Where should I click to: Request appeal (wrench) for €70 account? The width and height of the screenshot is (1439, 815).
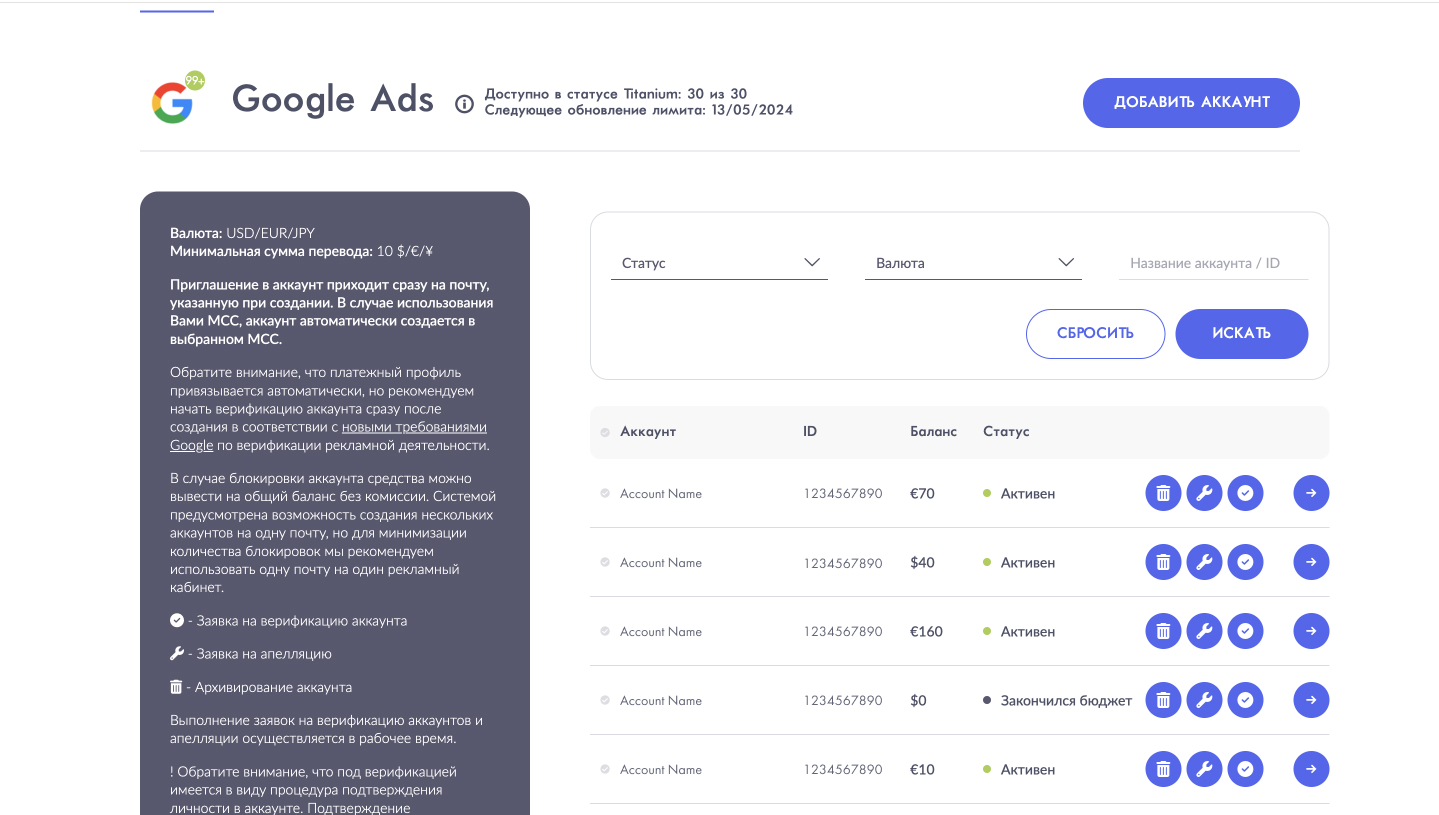coord(1204,493)
